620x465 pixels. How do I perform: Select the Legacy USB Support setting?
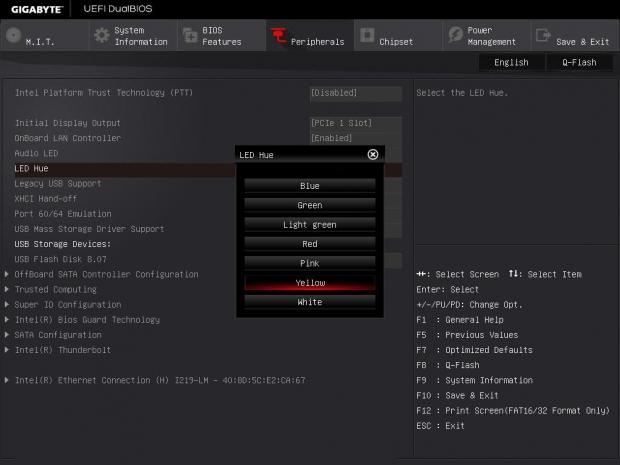click(x=58, y=183)
